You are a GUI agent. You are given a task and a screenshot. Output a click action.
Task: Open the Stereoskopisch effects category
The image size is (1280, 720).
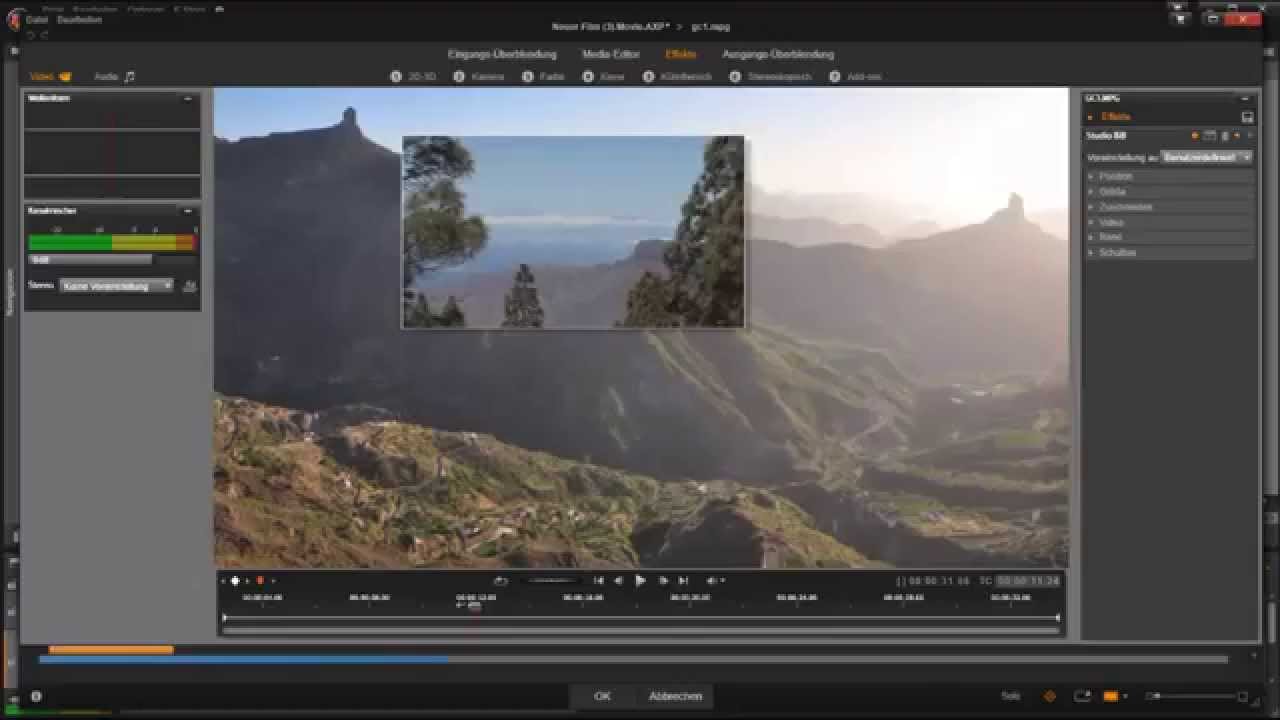[x=771, y=76]
